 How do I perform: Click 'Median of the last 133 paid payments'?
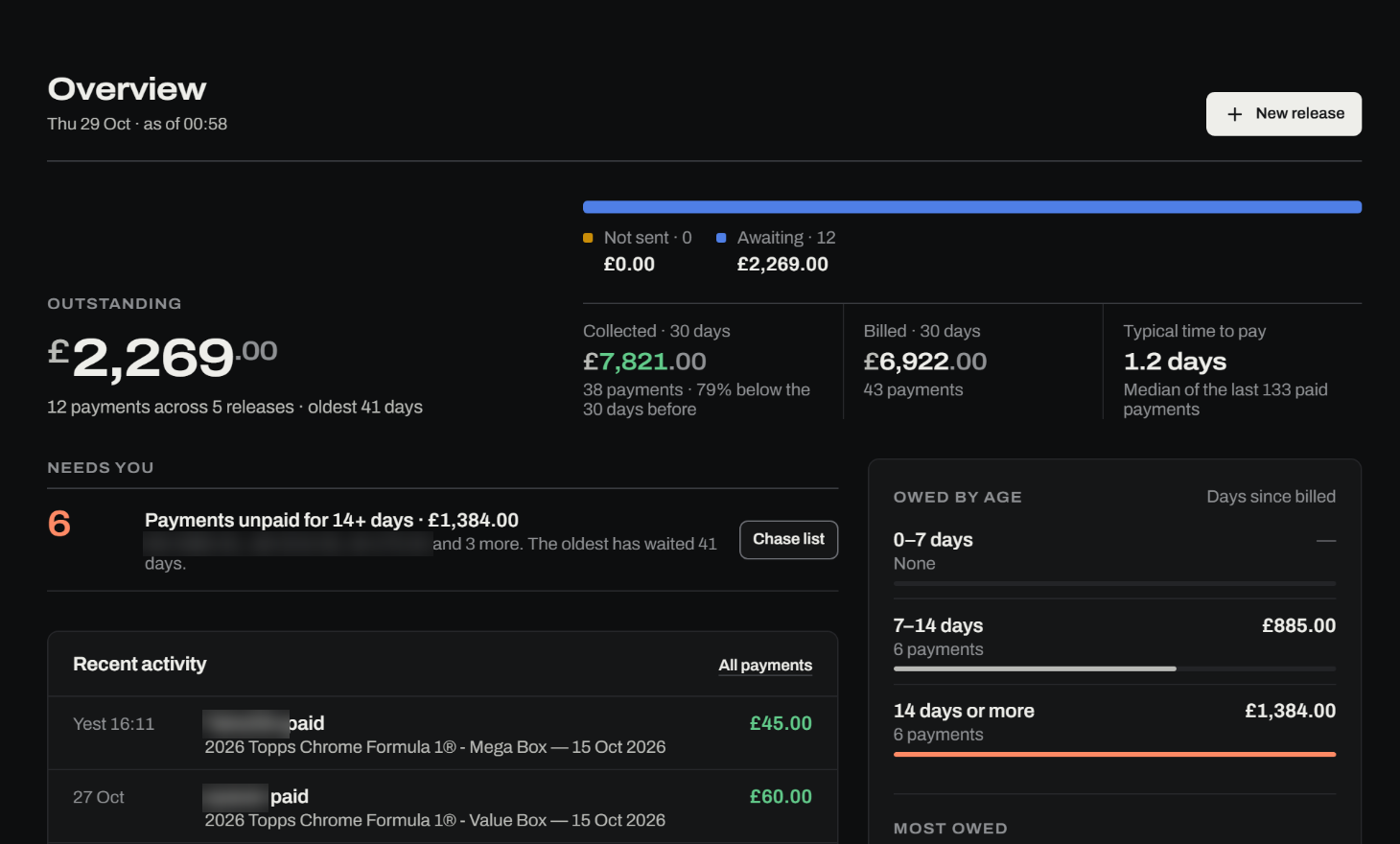coord(1225,400)
